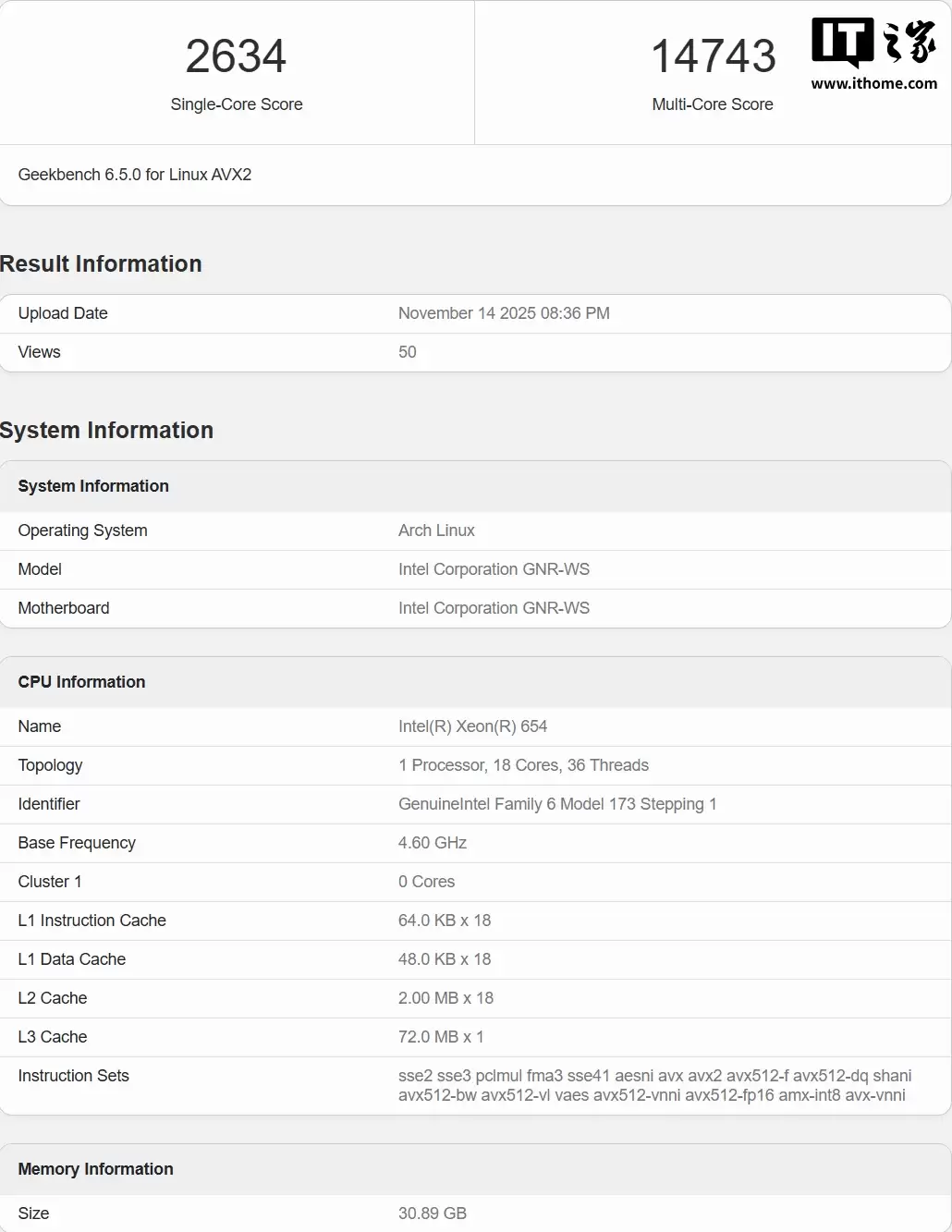Select the Multi-Core Score value 14743
The width and height of the screenshot is (952, 1232).
coord(713,57)
